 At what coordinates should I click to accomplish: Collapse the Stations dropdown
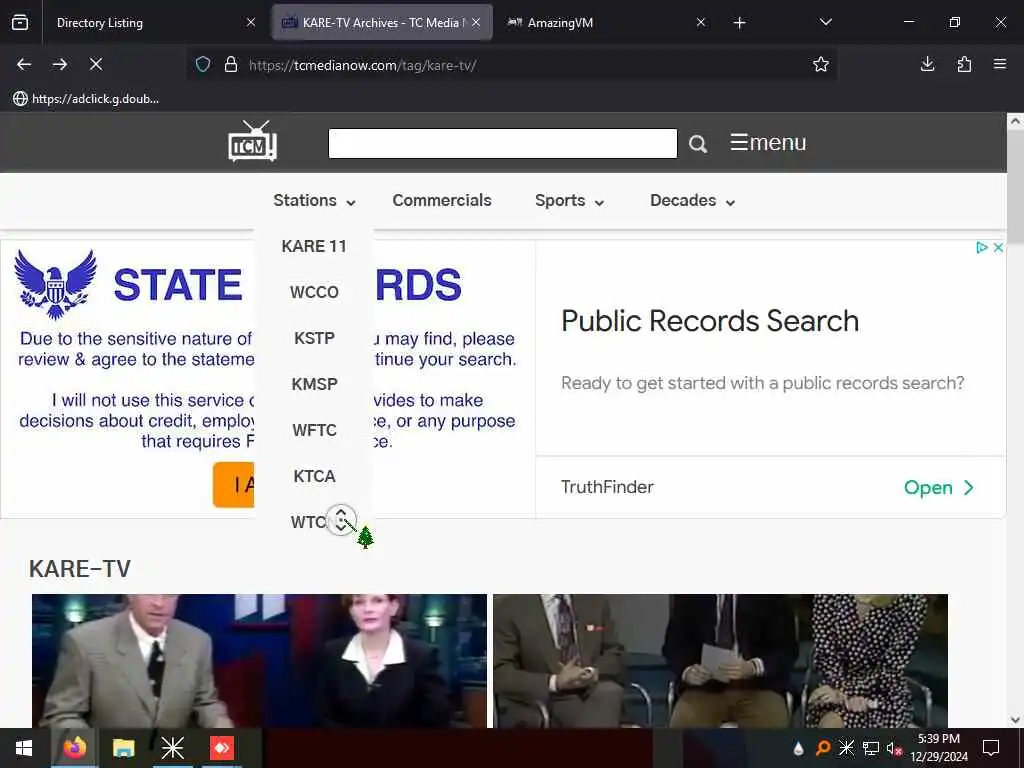click(314, 200)
